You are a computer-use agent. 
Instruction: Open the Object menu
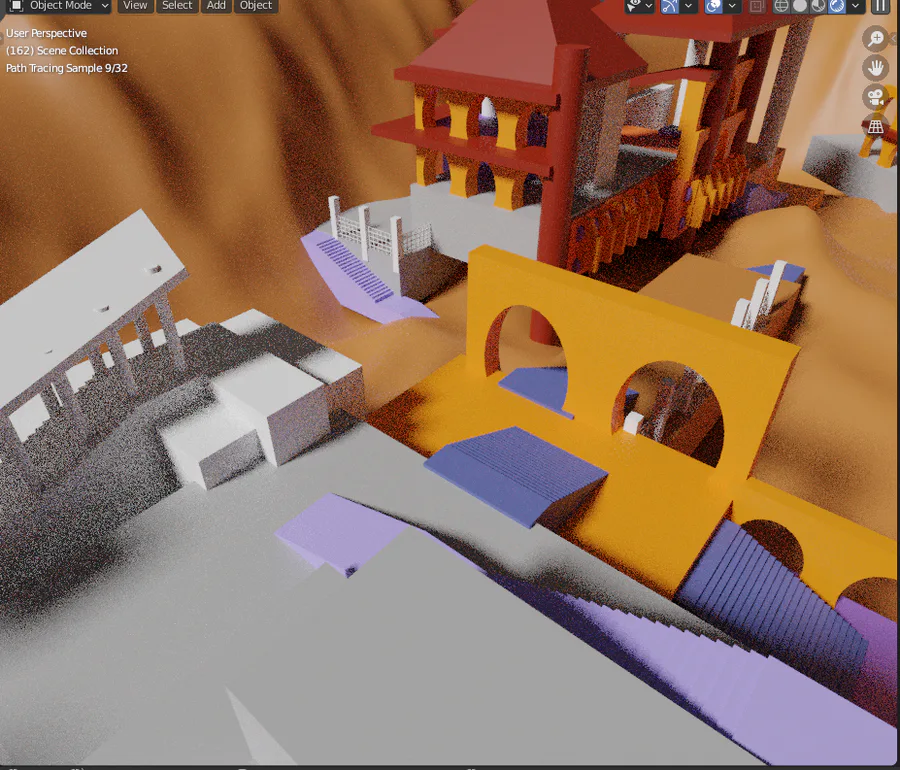point(255,6)
